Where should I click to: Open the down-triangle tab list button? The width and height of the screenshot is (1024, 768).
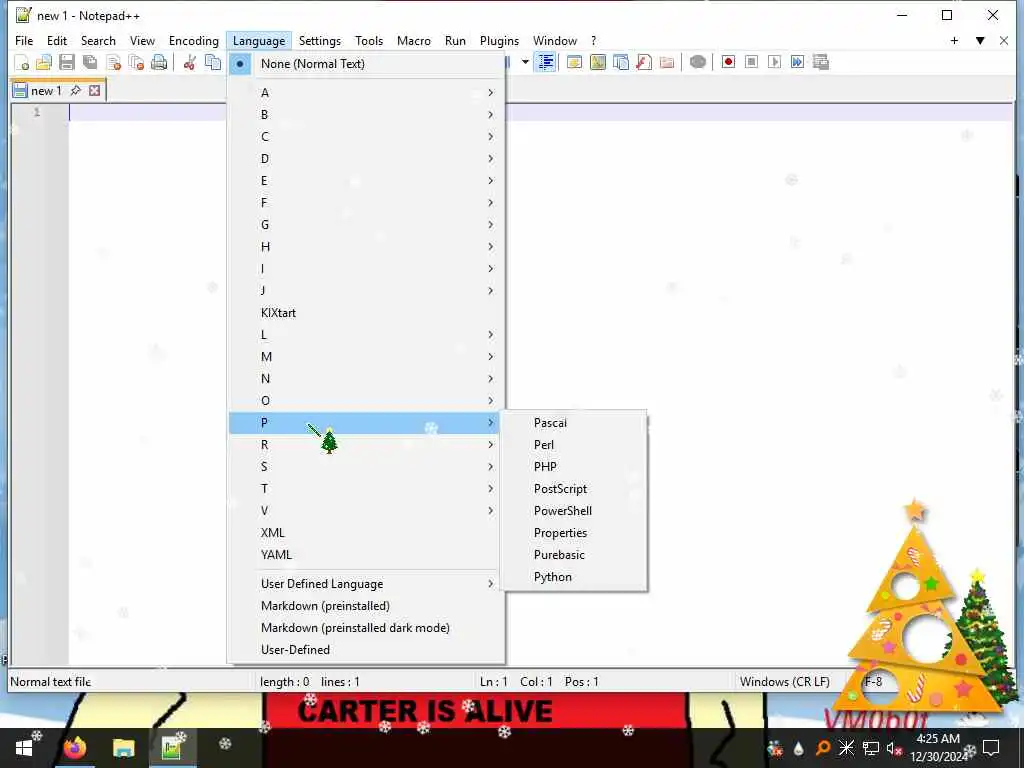click(x=980, y=40)
